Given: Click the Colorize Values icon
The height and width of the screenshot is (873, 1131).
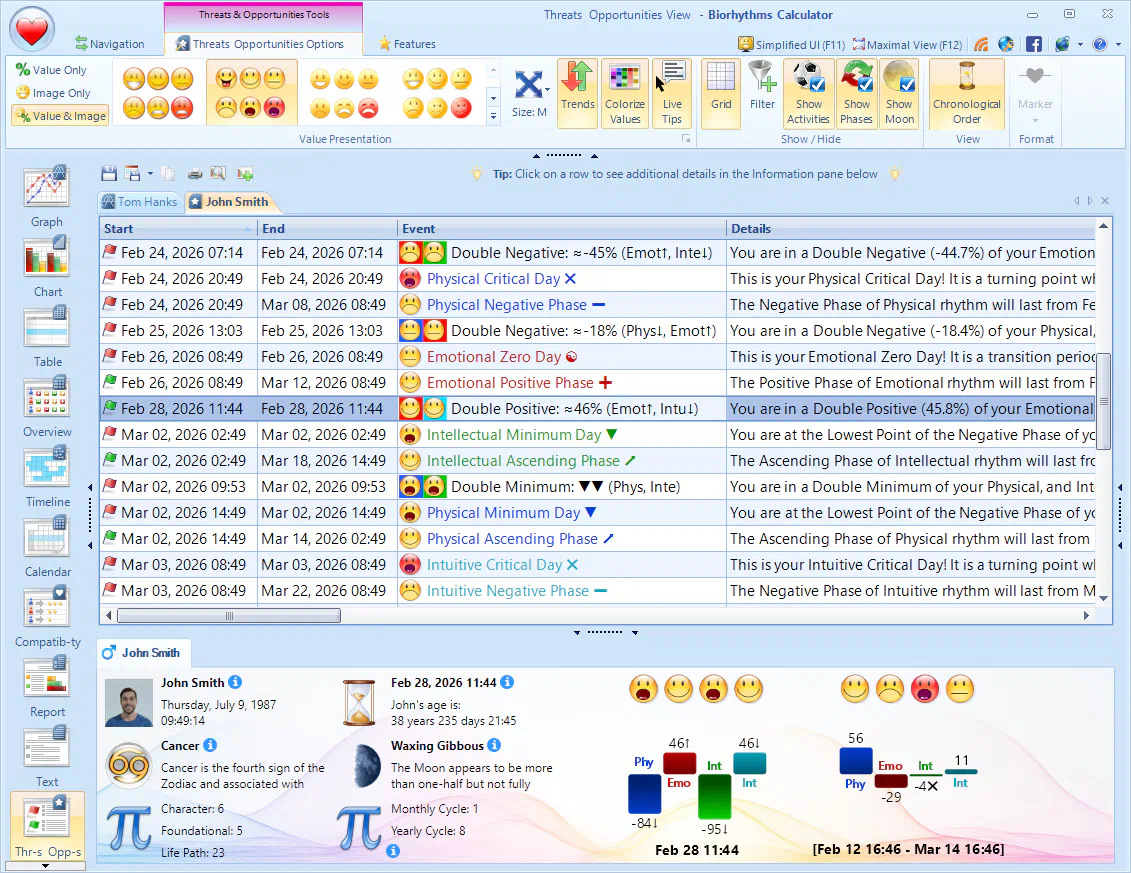Looking at the screenshot, I should point(625,93).
